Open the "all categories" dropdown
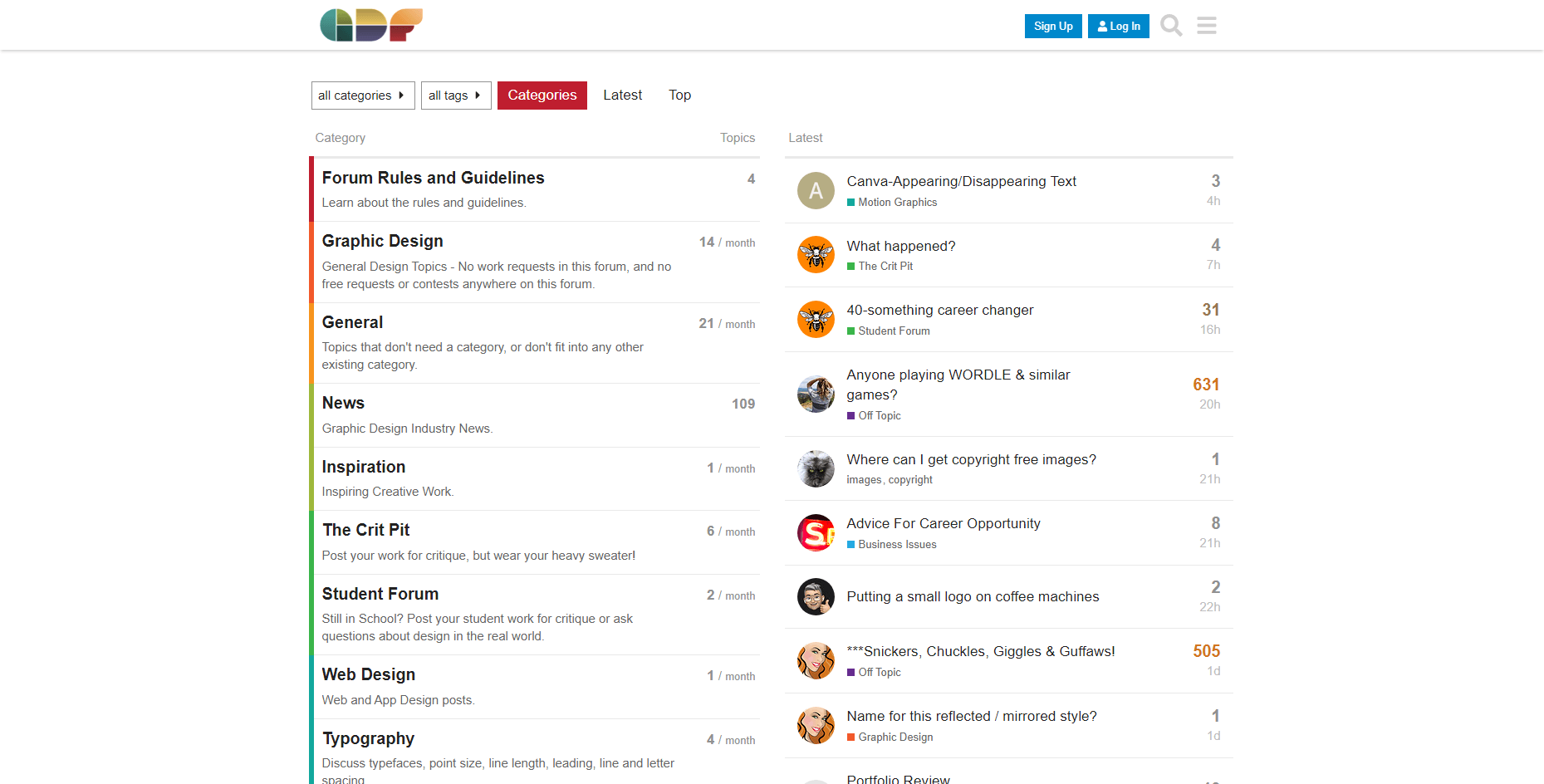This screenshot has width=1544, height=784. coord(357,95)
